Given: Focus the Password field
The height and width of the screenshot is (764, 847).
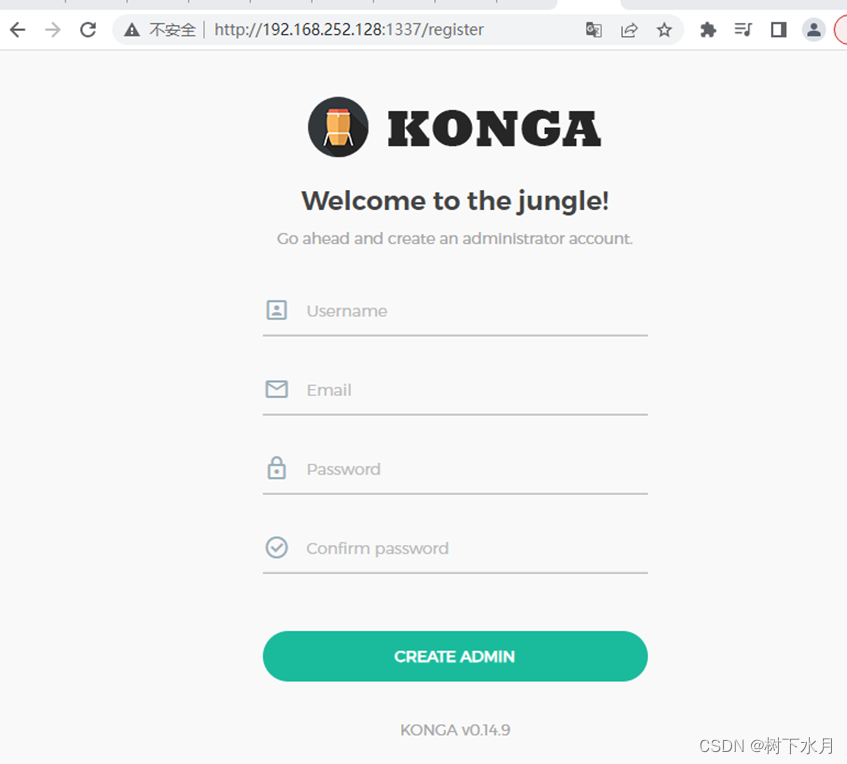Looking at the screenshot, I should coord(455,469).
